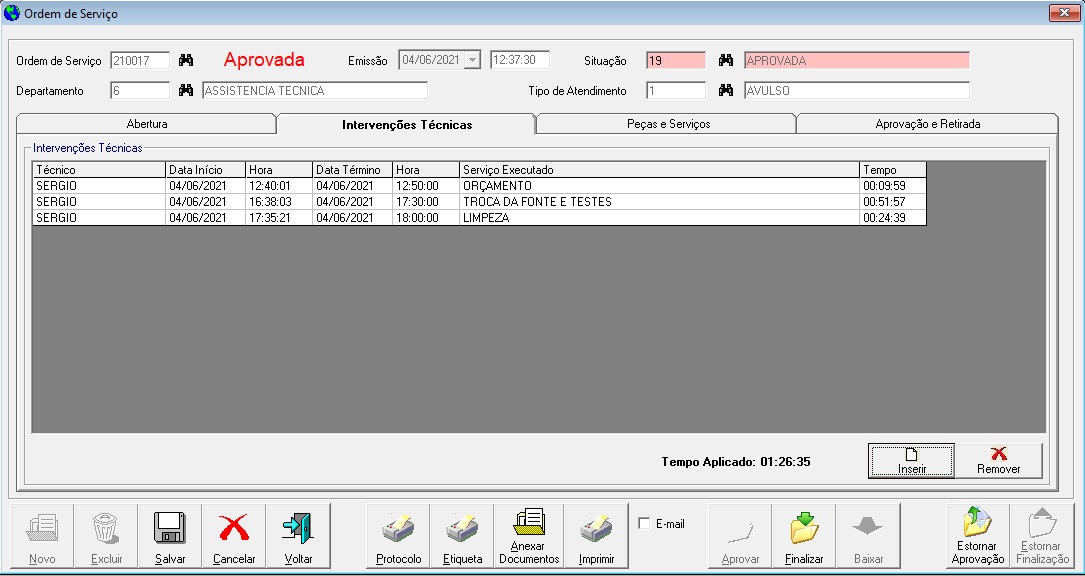1085x576 pixels.
Task: Click the Imprimir printer icon
Action: pyautogui.click(x=596, y=528)
